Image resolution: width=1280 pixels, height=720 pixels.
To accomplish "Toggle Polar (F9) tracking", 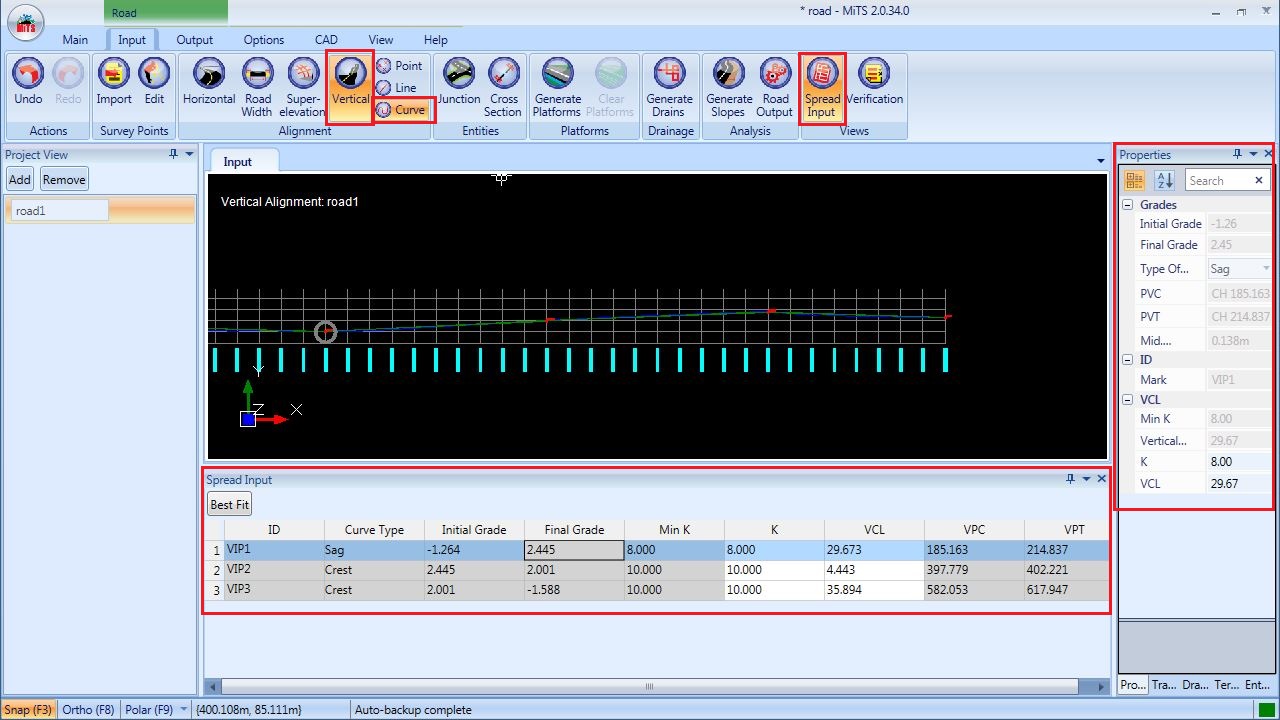I will click(149, 710).
